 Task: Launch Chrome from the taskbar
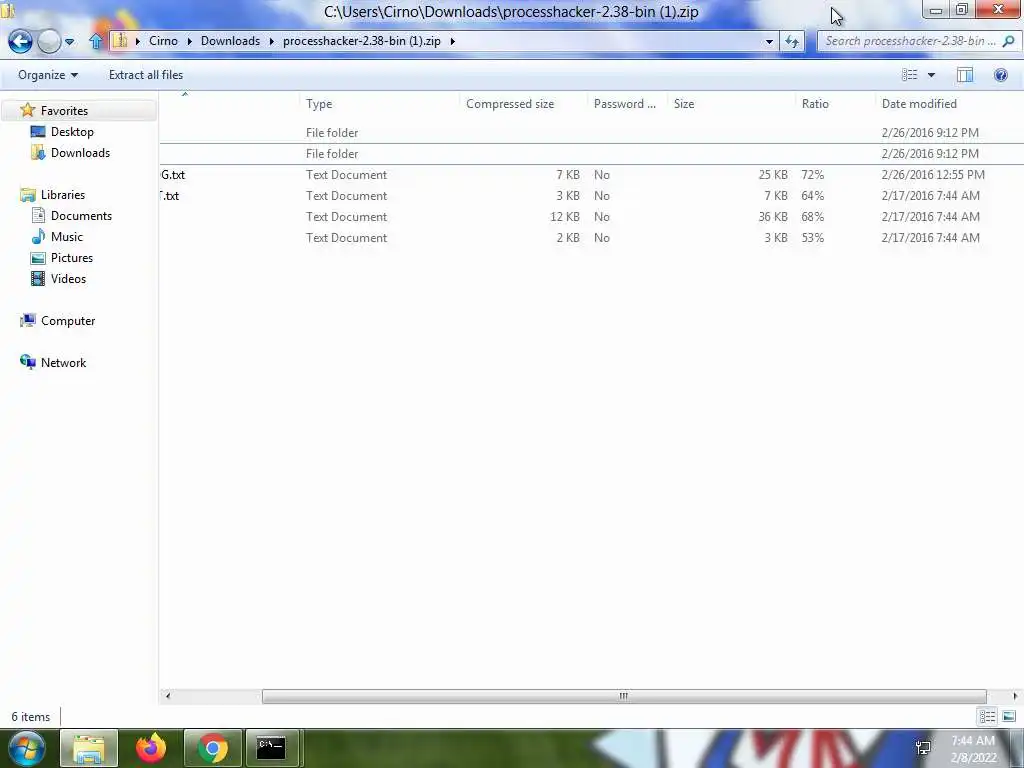pos(213,748)
